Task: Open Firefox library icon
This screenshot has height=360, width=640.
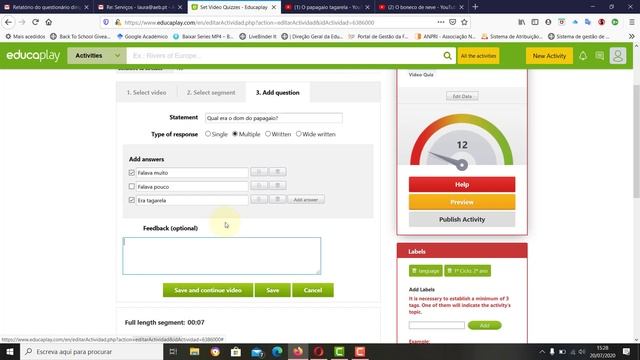Action: coord(522,22)
